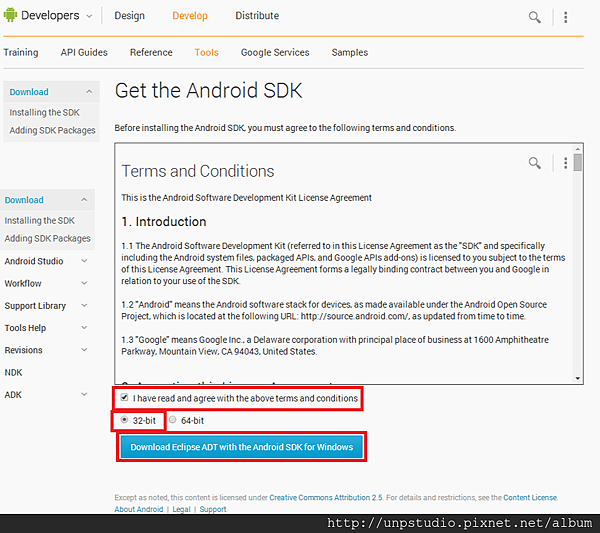Open upper Installing the SDK sidebar link
Screen dimensions: 600x533
tap(44, 112)
